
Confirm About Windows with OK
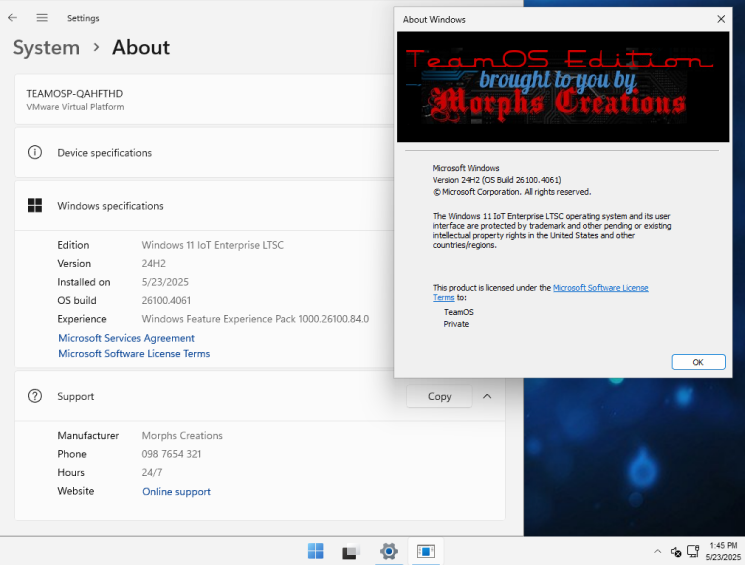[x=698, y=362]
